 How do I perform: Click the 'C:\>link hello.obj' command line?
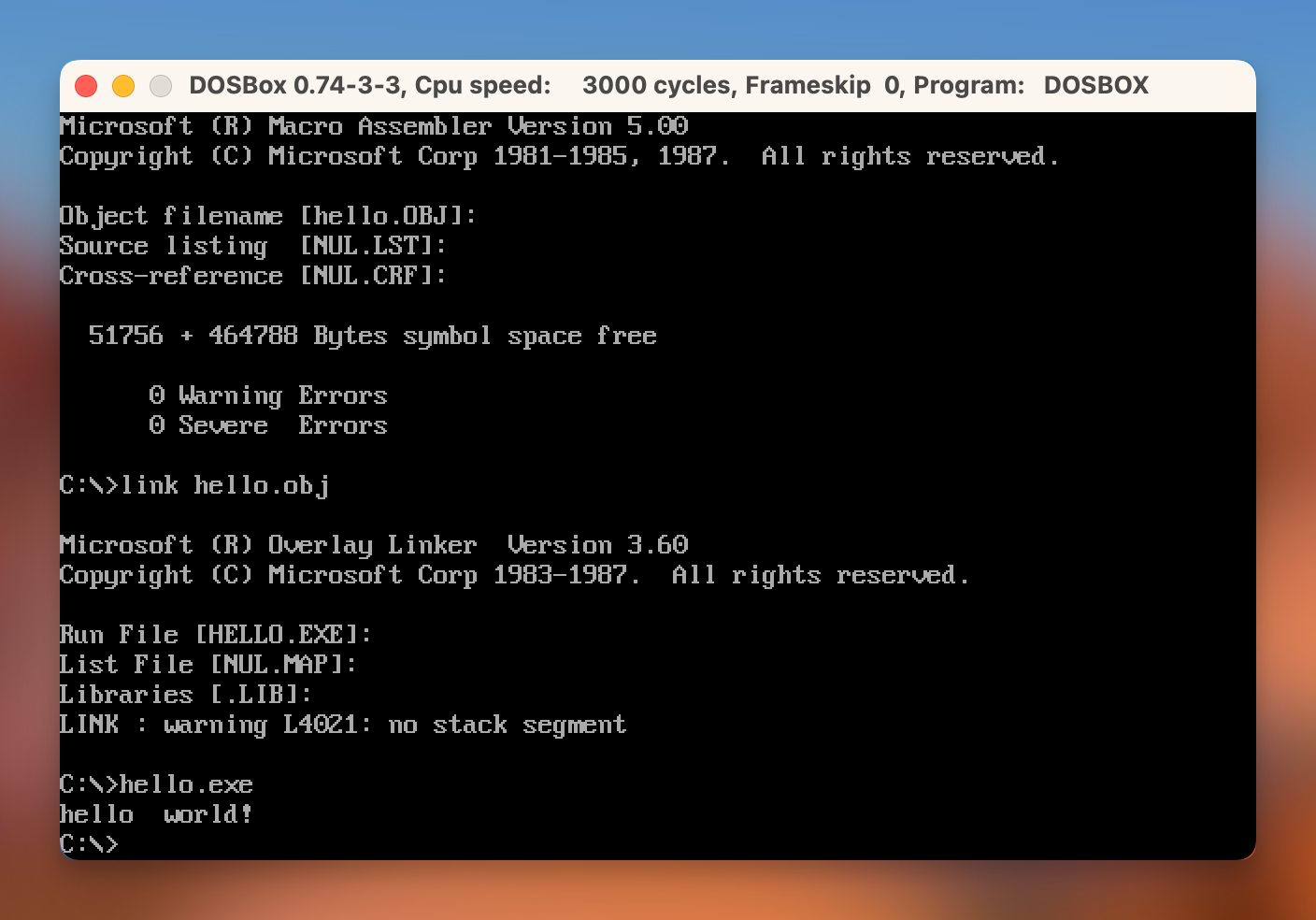(194, 485)
